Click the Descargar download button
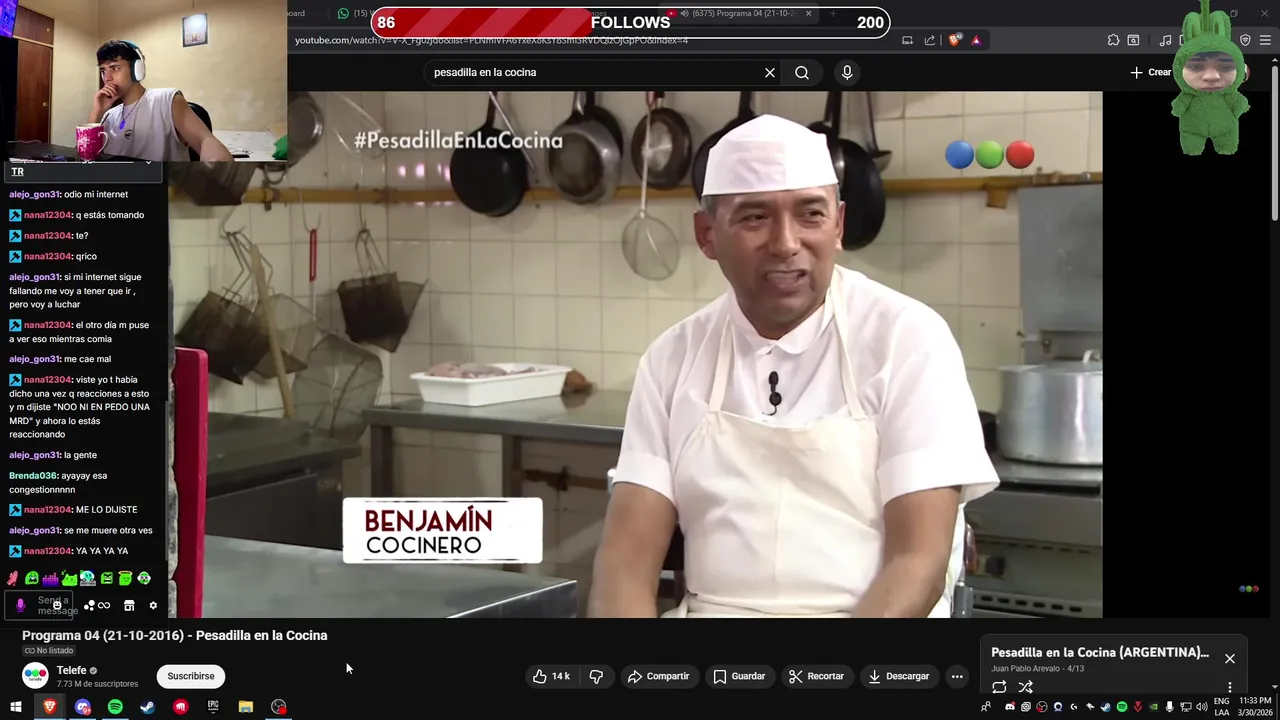 (x=898, y=676)
